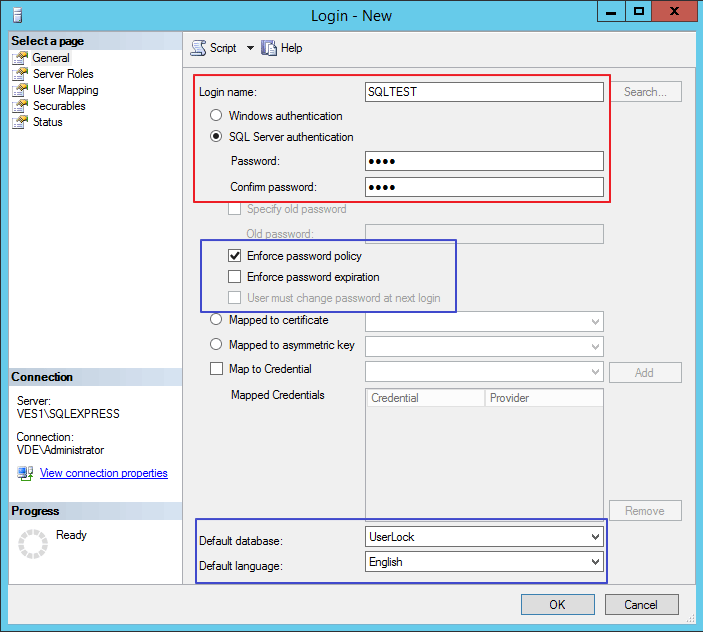Uncheck Enforce password policy

point(234,255)
